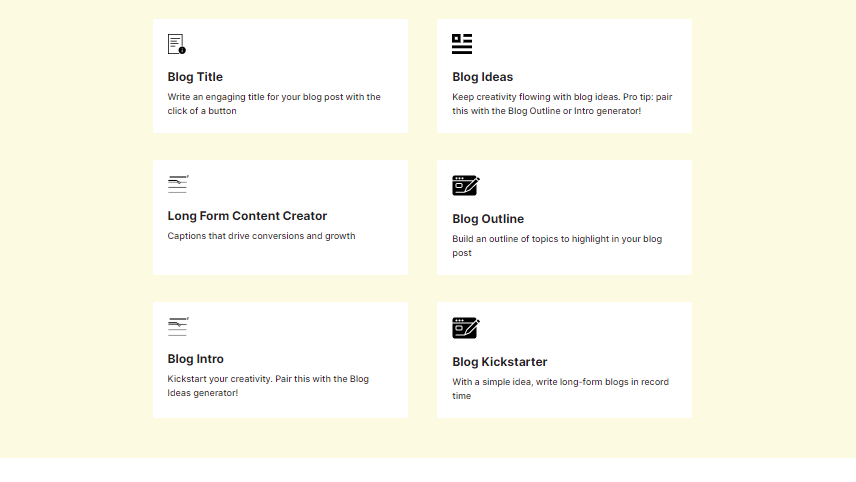Choose the Blog Intro tool card
856x482 pixels.
click(281, 360)
